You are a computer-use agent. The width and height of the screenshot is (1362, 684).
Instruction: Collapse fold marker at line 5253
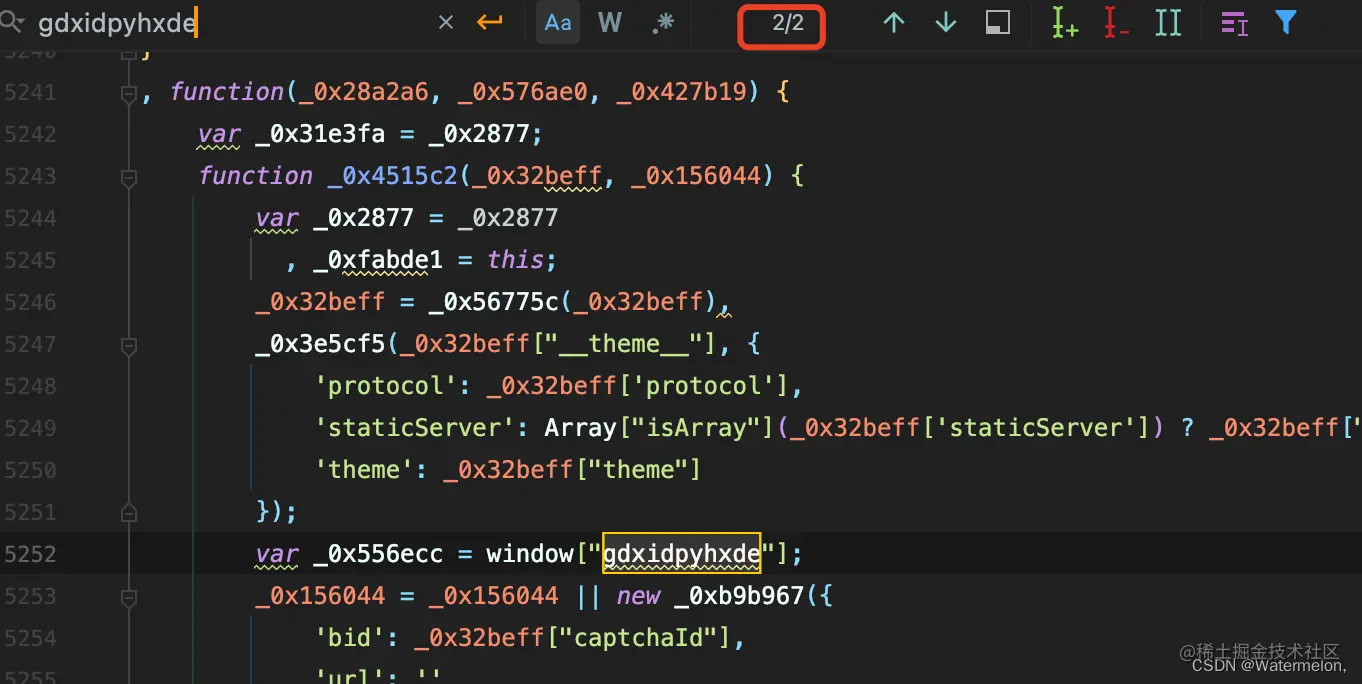point(128,597)
